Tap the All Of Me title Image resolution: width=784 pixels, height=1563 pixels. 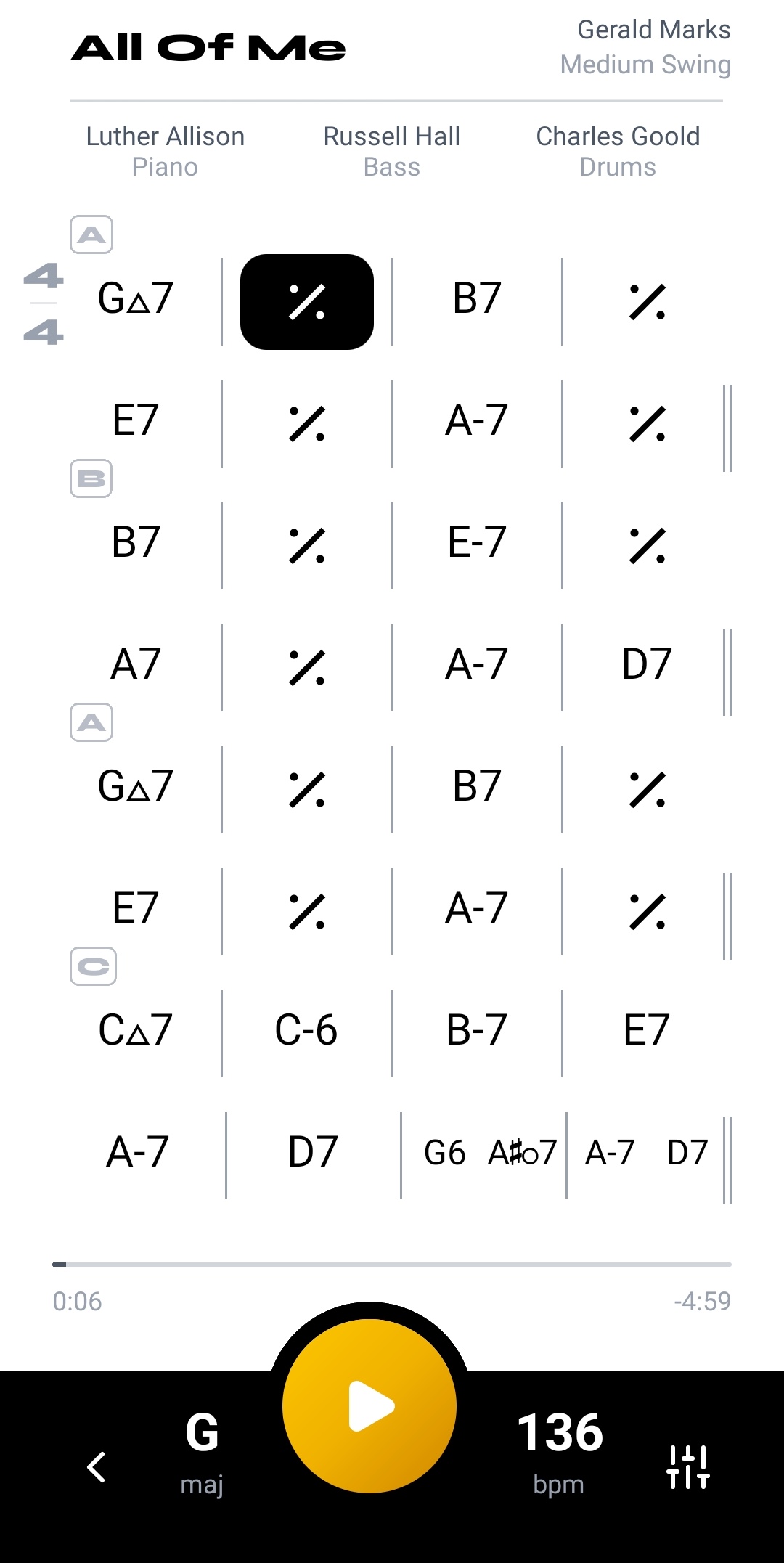[208, 48]
